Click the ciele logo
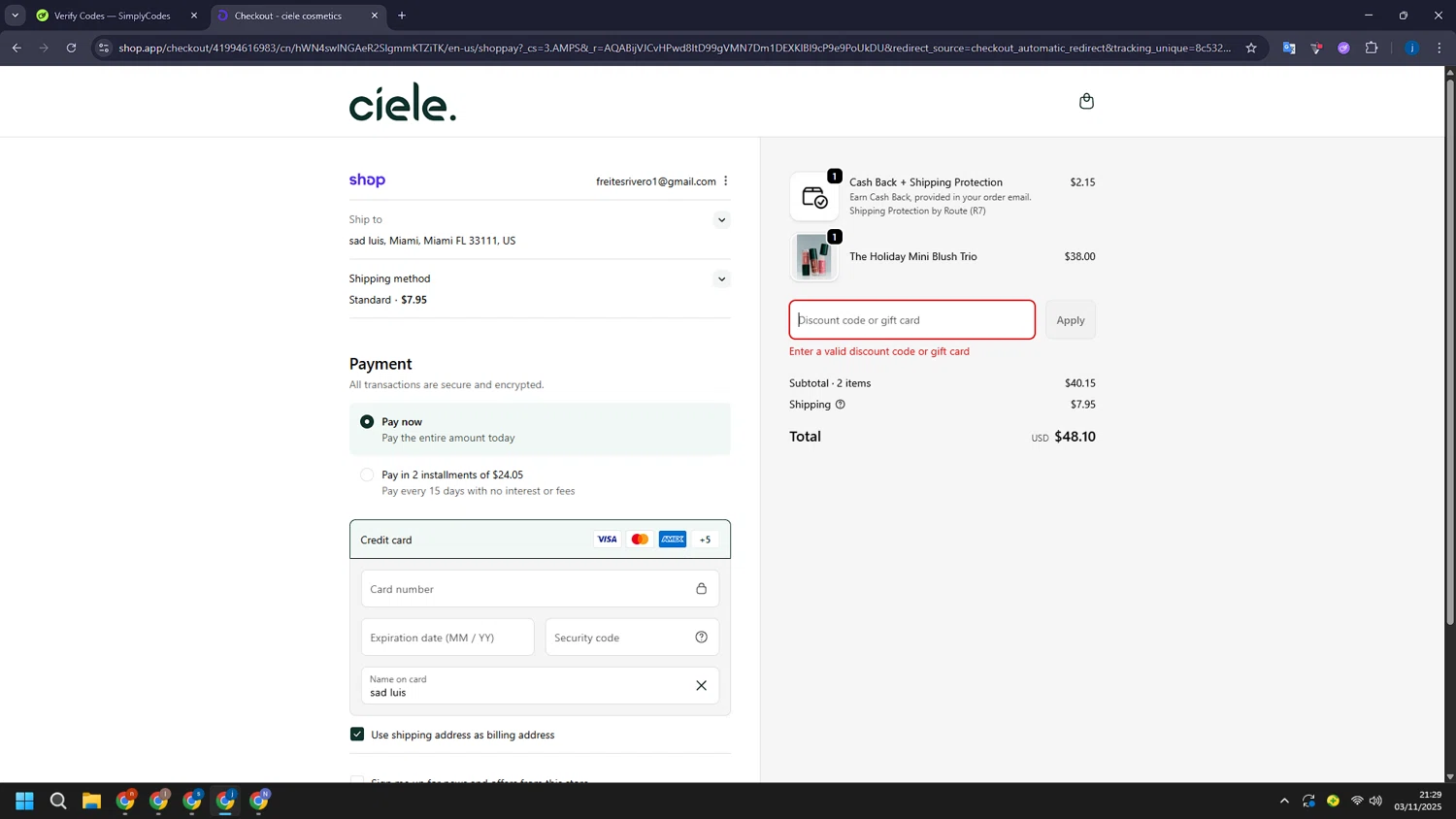Viewport: 1456px width, 819px height. click(x=402, y=102)
